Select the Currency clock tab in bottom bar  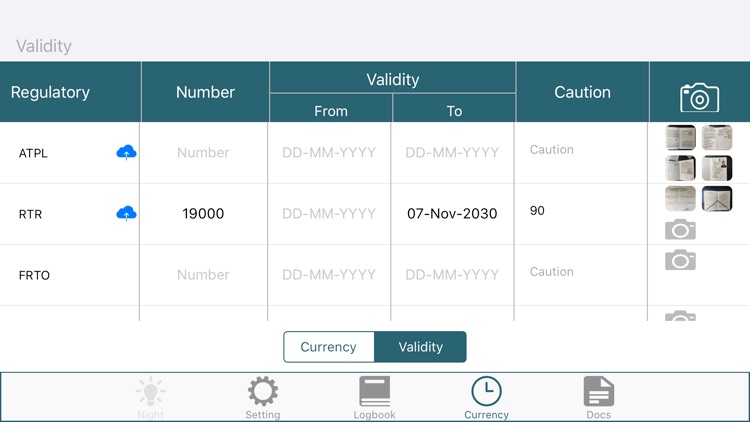[486, 398]
